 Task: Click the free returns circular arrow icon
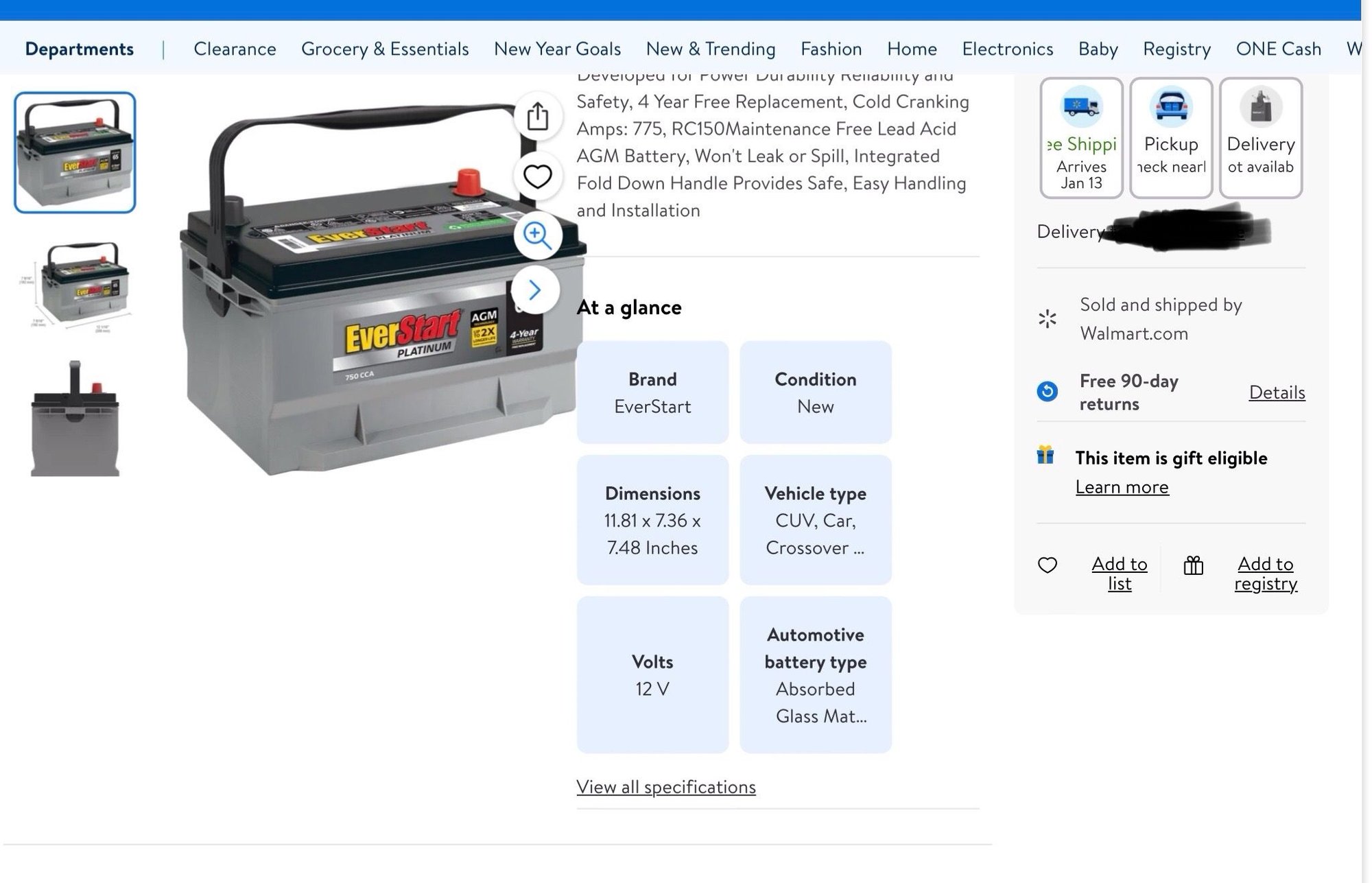click(1047, 391)
